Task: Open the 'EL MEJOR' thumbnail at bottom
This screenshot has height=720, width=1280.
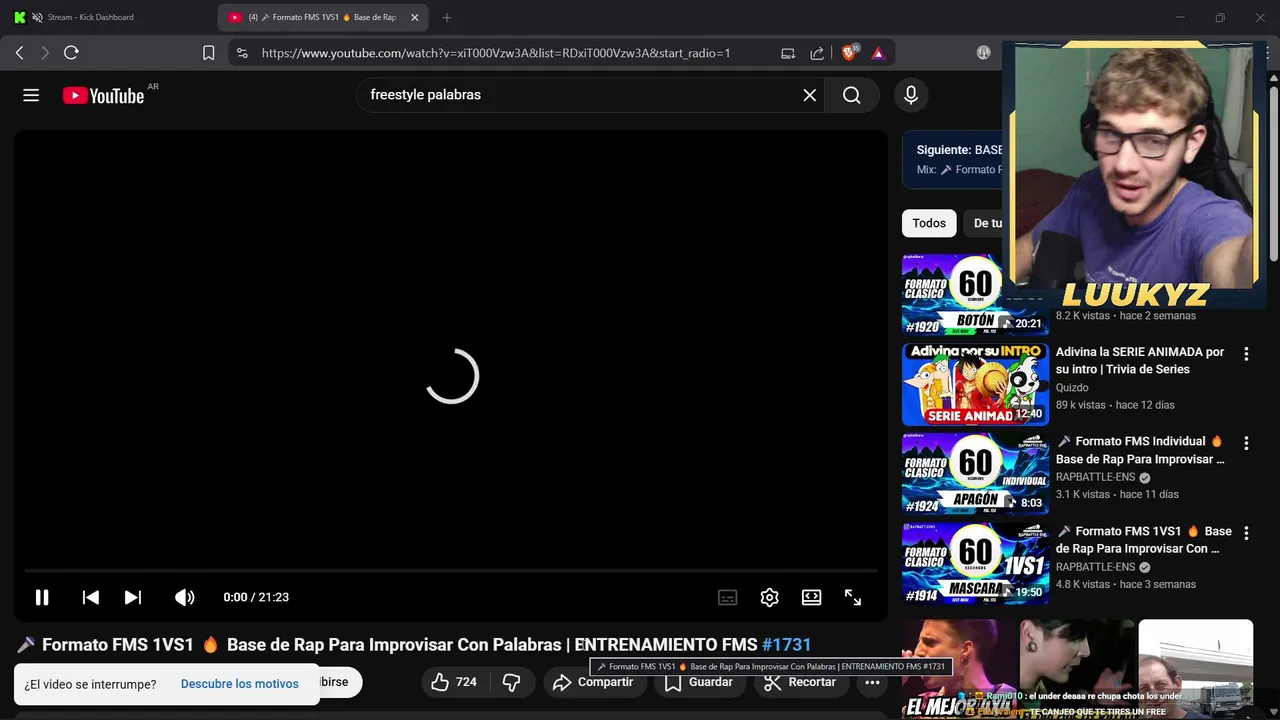Action: click(957, 669)
